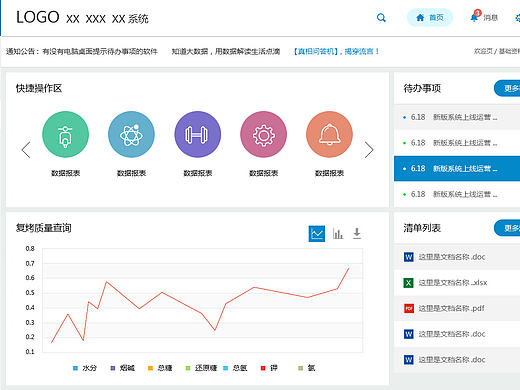Open the 【真相问答机】 announcement link
Screen dimensions: 520x390
tap(336, 51)
